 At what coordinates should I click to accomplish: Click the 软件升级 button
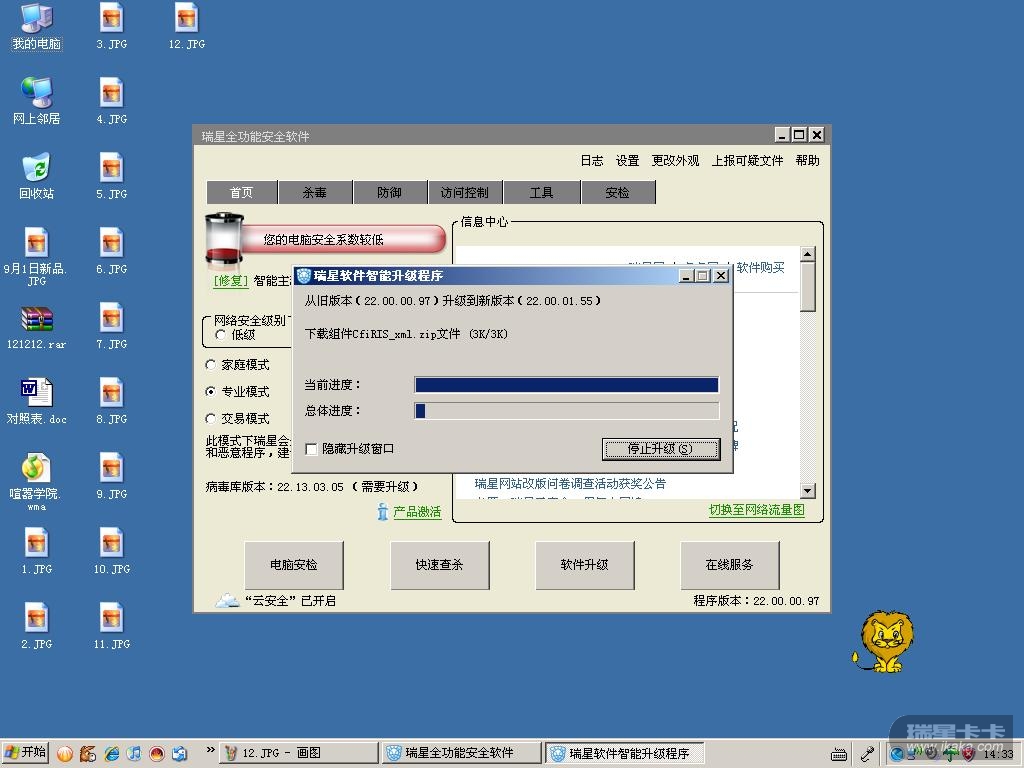tap(584, 565)
